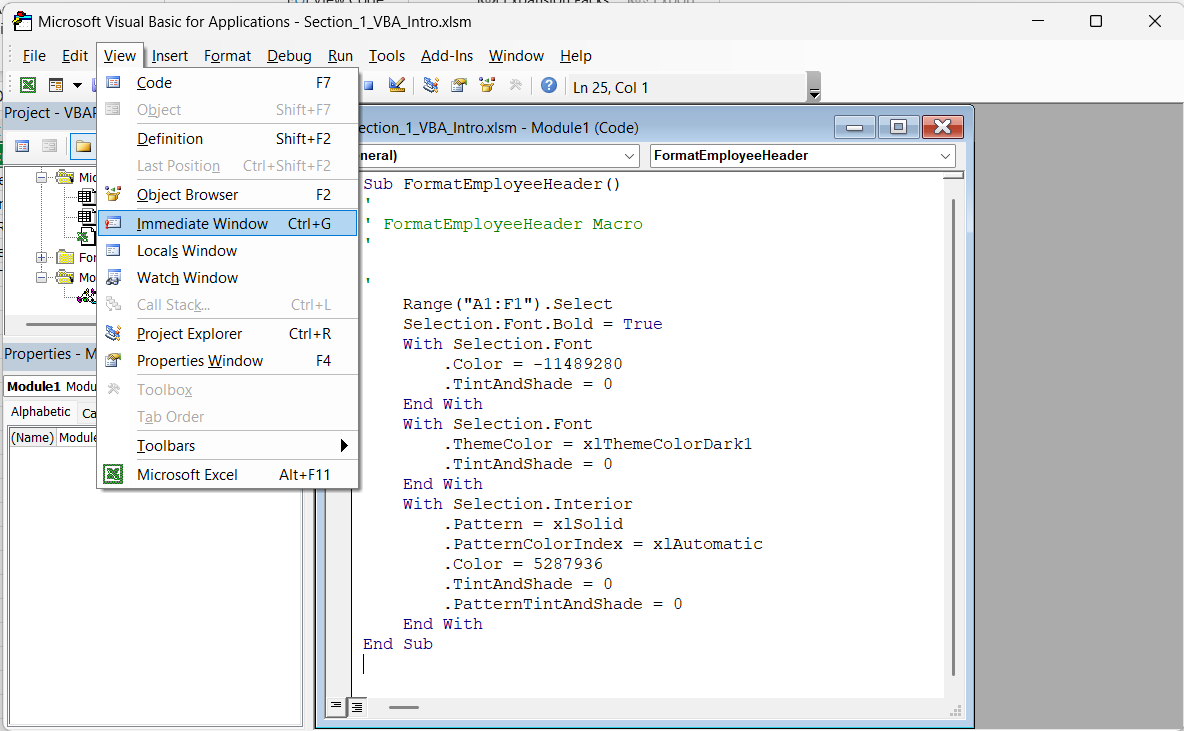Screen dimensions: 1184x731
Task: Open the Format menu
Action: pos(227,56)
